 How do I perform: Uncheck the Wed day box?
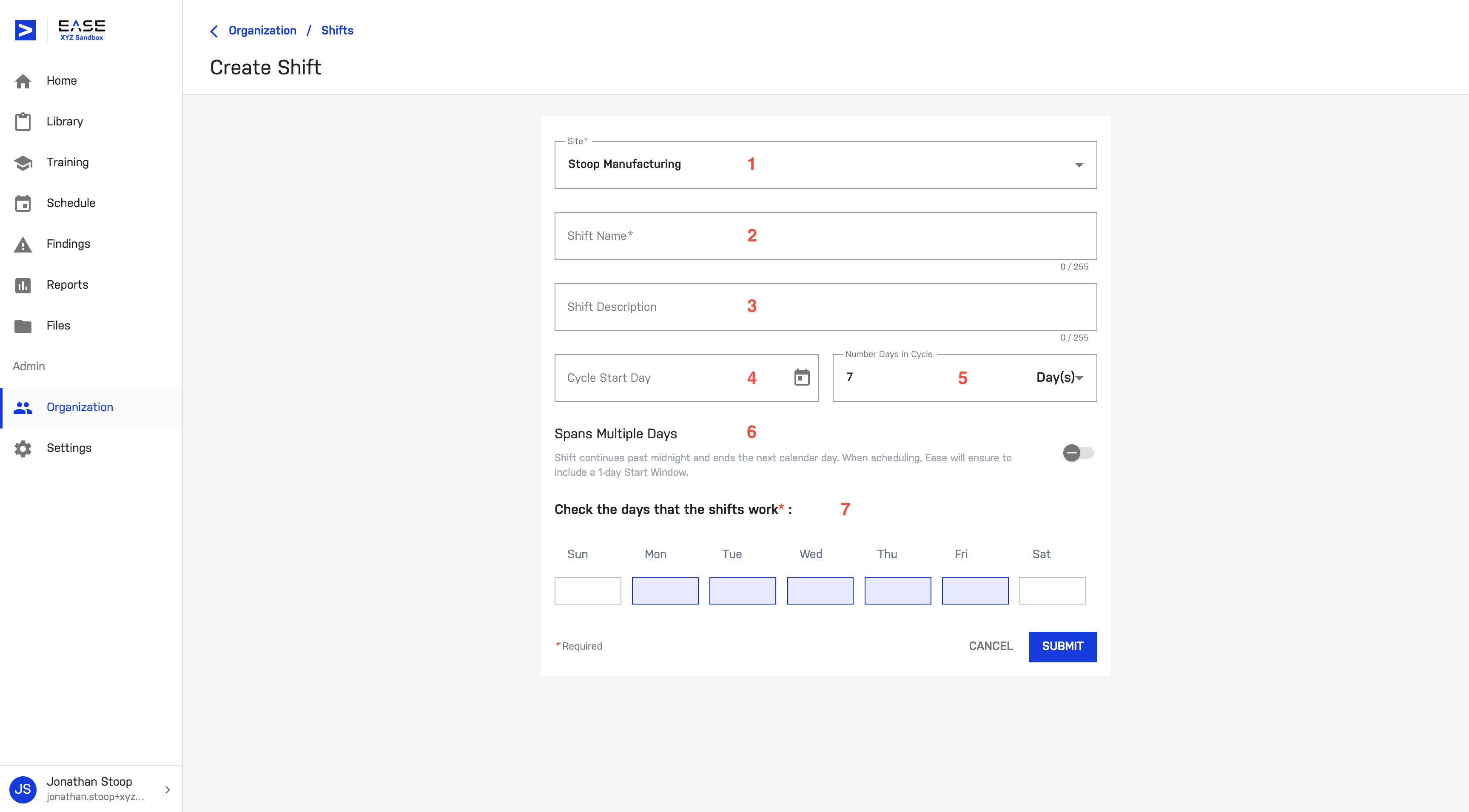820,590
